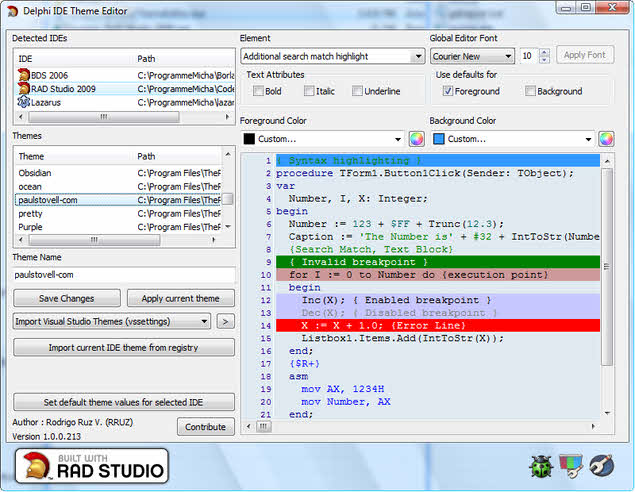The height and width of the screenshot is (492, 635).
Task: Click the Path column header in Themes list
Action: click(x=179, y=156)
